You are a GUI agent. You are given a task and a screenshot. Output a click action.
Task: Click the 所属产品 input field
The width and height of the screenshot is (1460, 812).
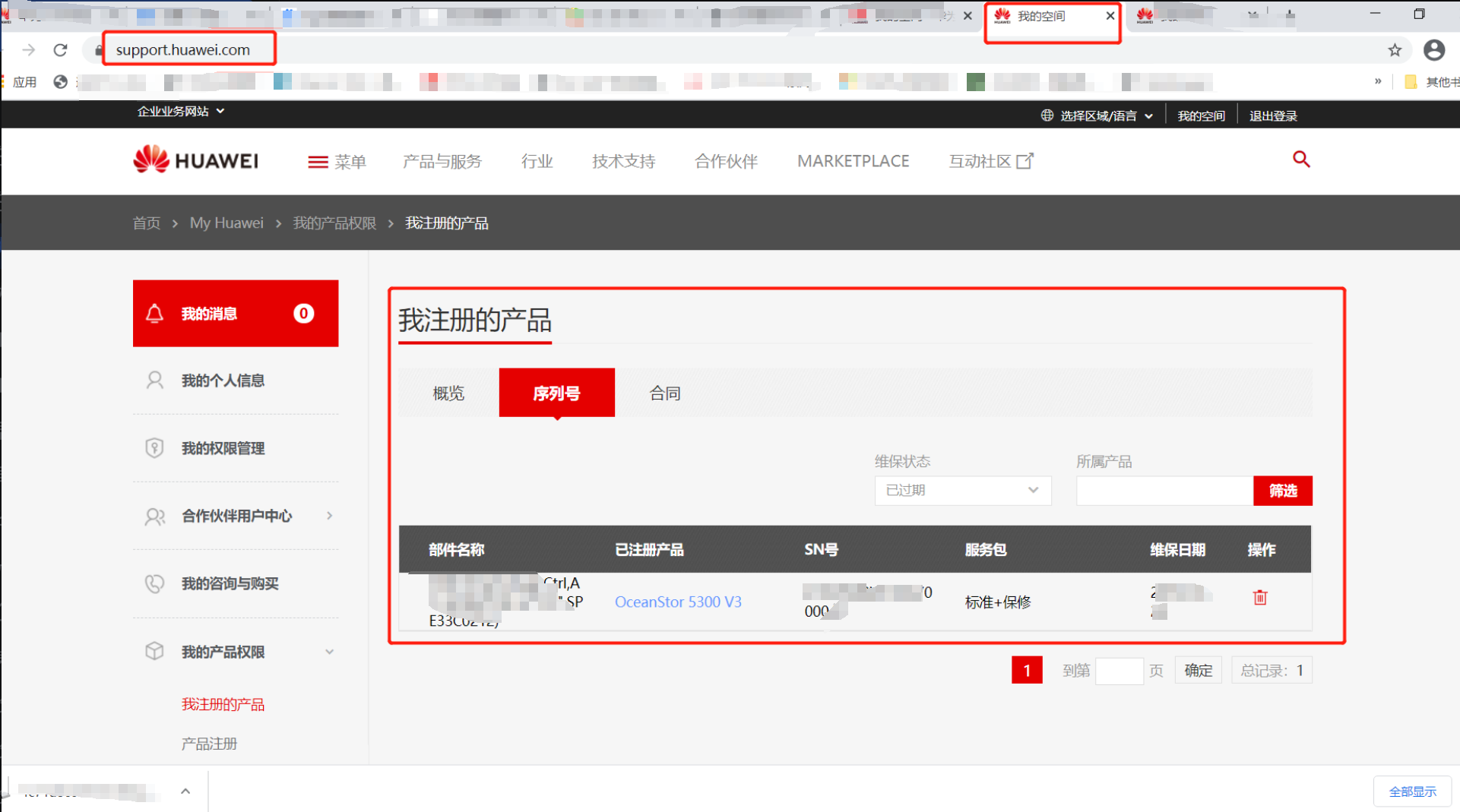tap(1164, 491)
